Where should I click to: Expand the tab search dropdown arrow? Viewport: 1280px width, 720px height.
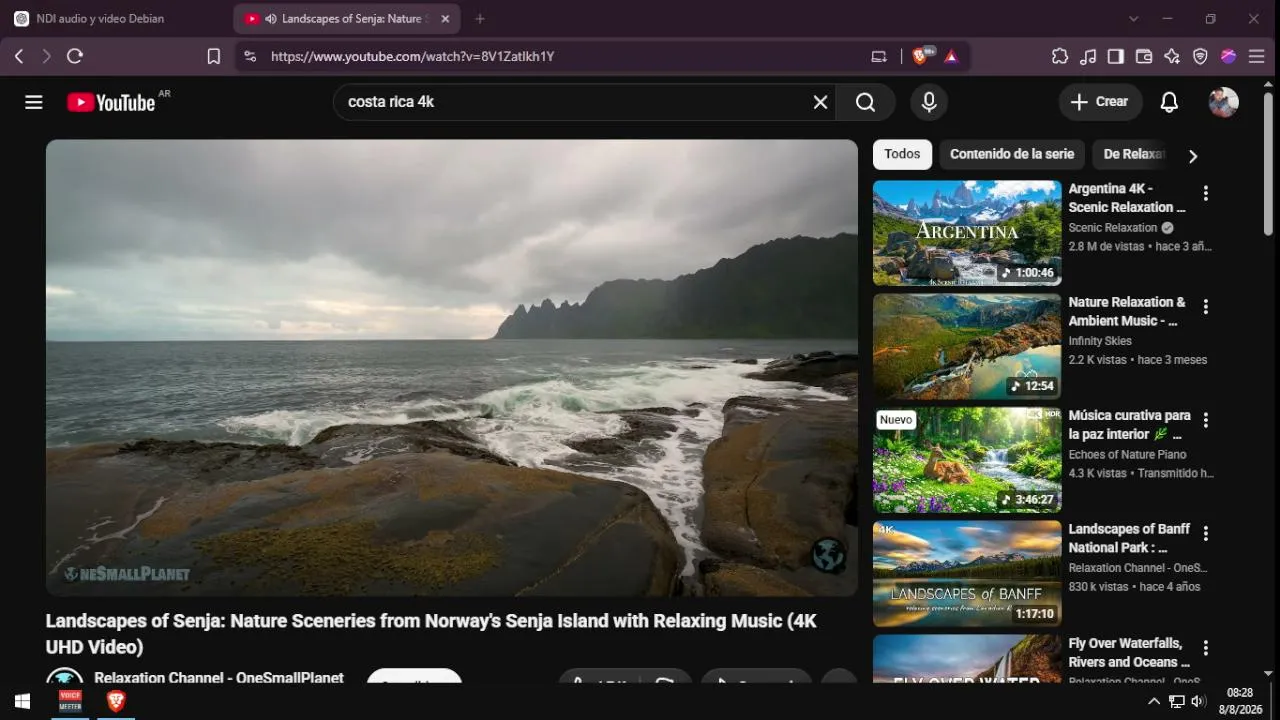click(1133, 19)
